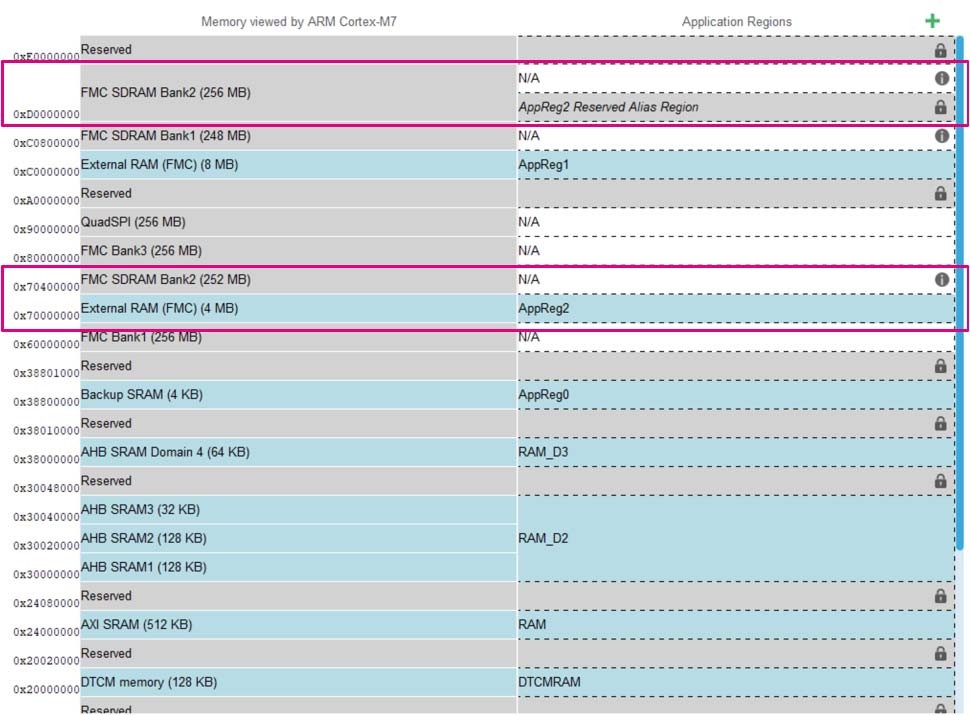The height and width of the screenshot is (715, 970).
Task: Select Backup SRAM (4 KB) memory row
Action: click(x=298, y=395)
